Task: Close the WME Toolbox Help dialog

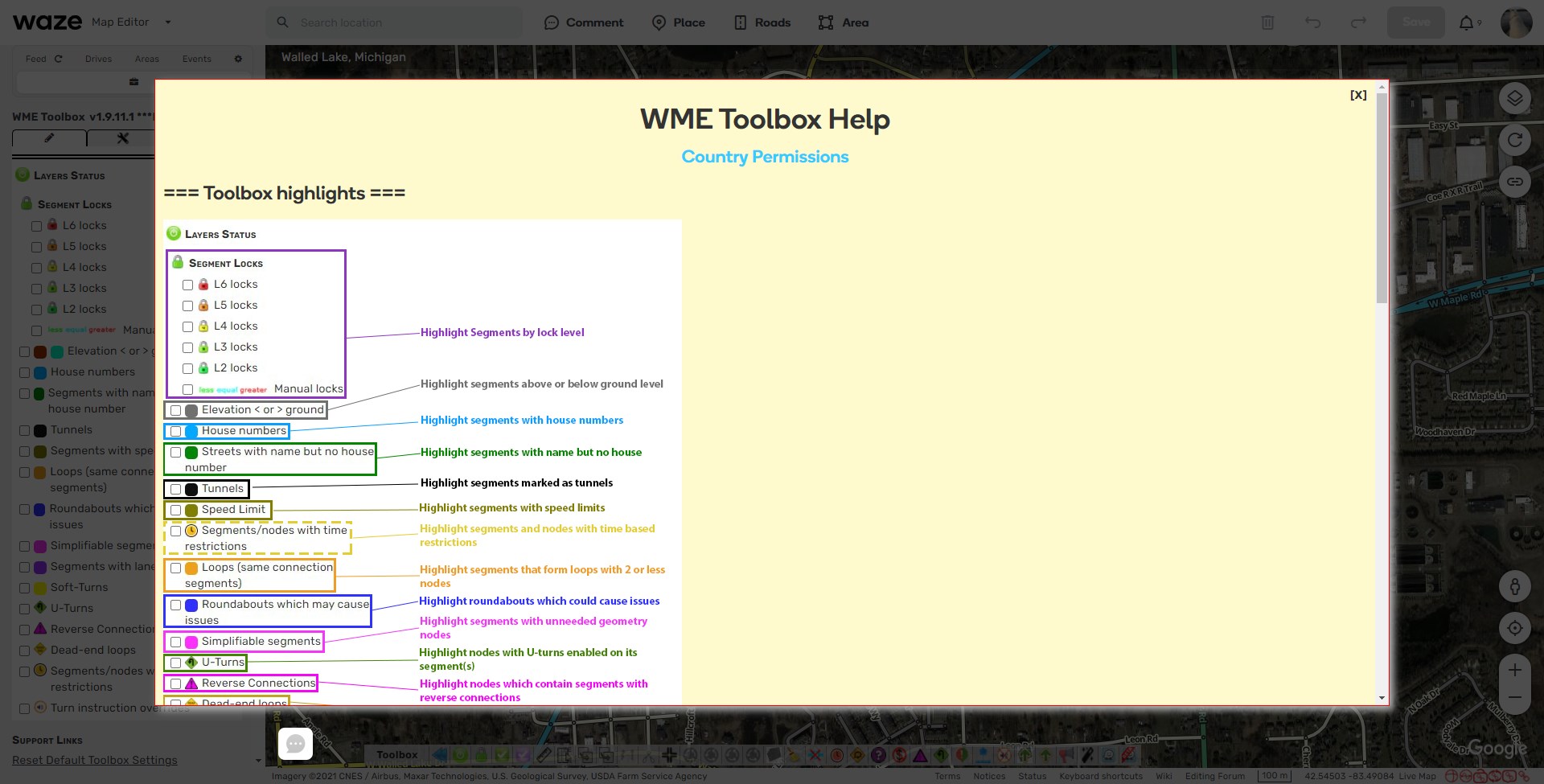Action: [x=1358, y=95]
